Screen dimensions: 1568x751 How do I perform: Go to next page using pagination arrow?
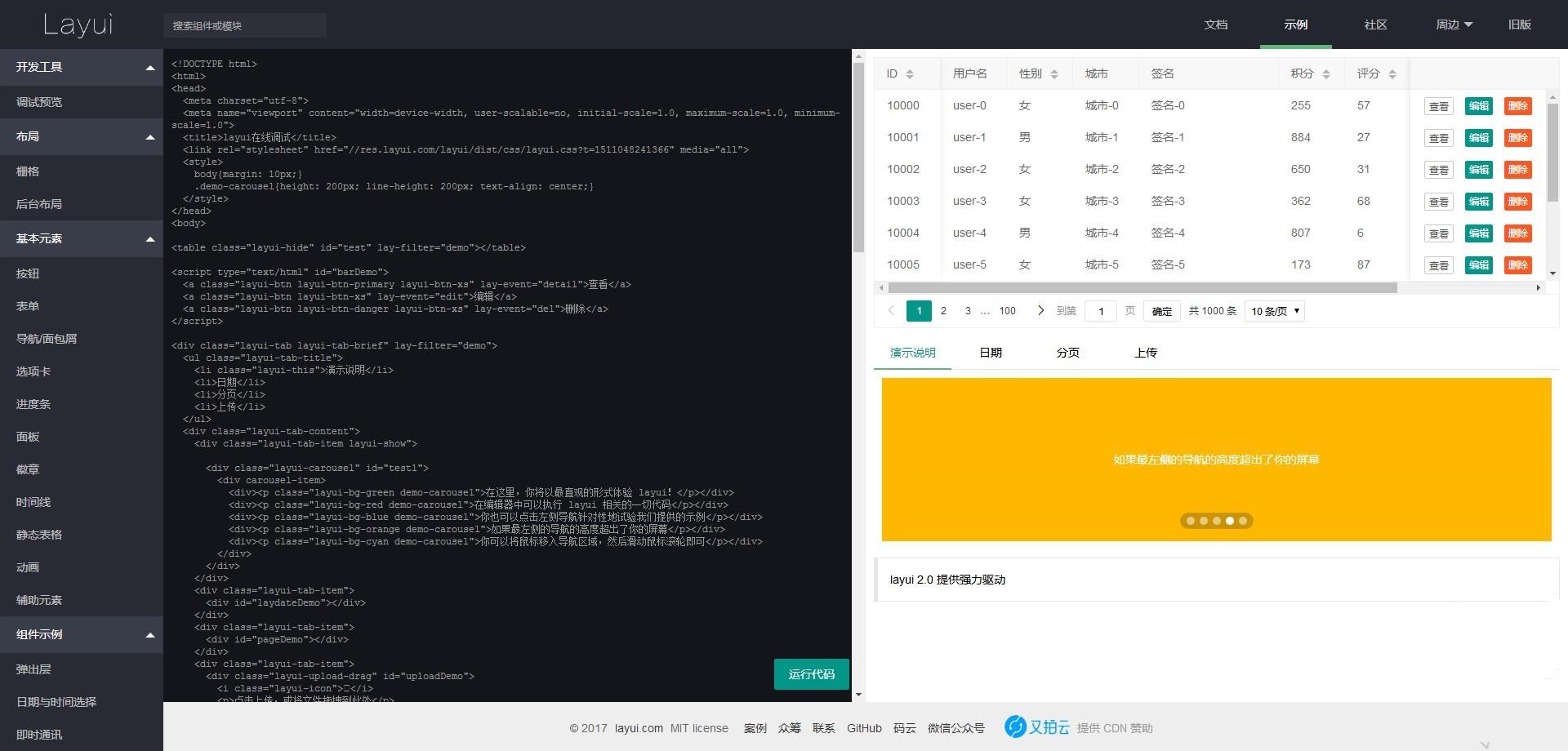pyautogui.click(x=1040, y=310)
